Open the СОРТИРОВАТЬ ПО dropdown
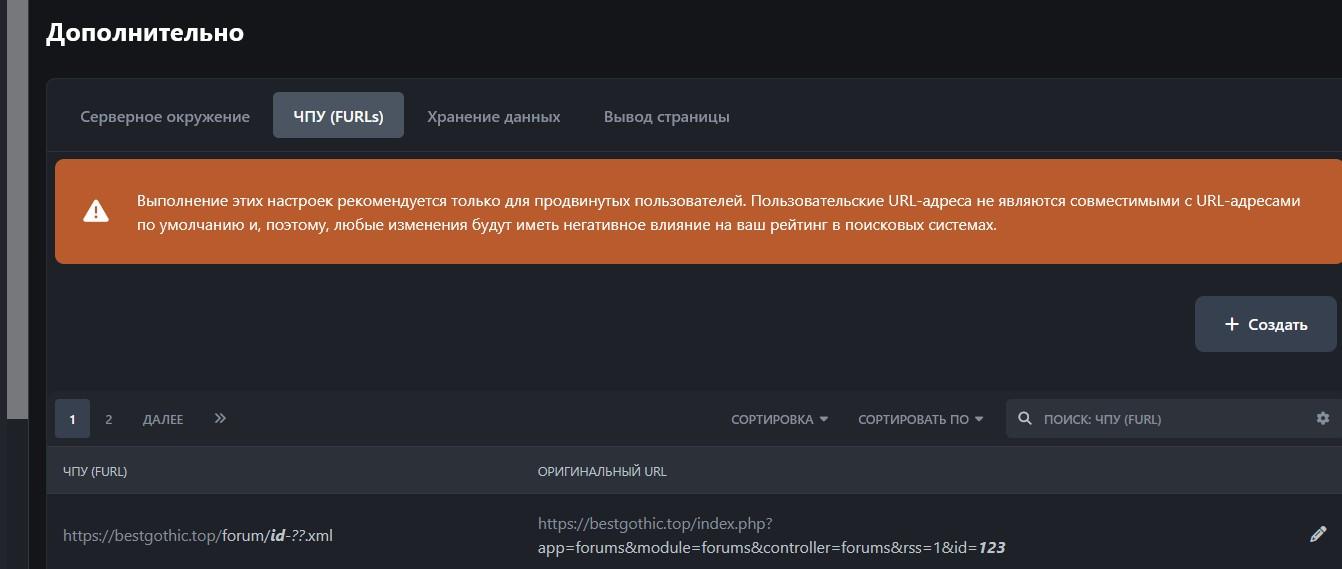Viewport: 1342px width, 569px height. [920, 419]
